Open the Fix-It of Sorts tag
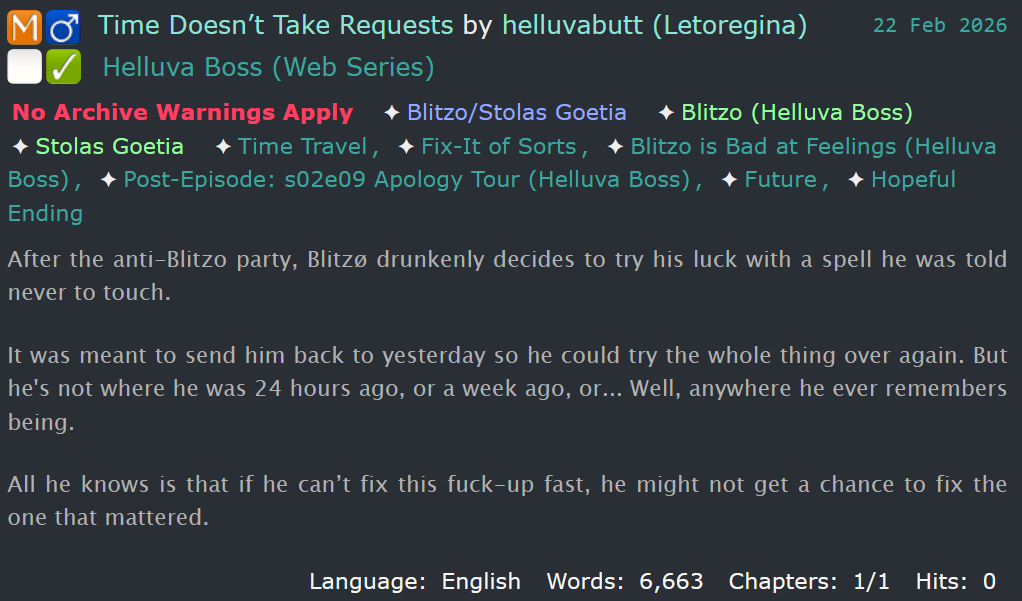The width and height of the screenshot is (1022, 601). [x=499, y=147]
